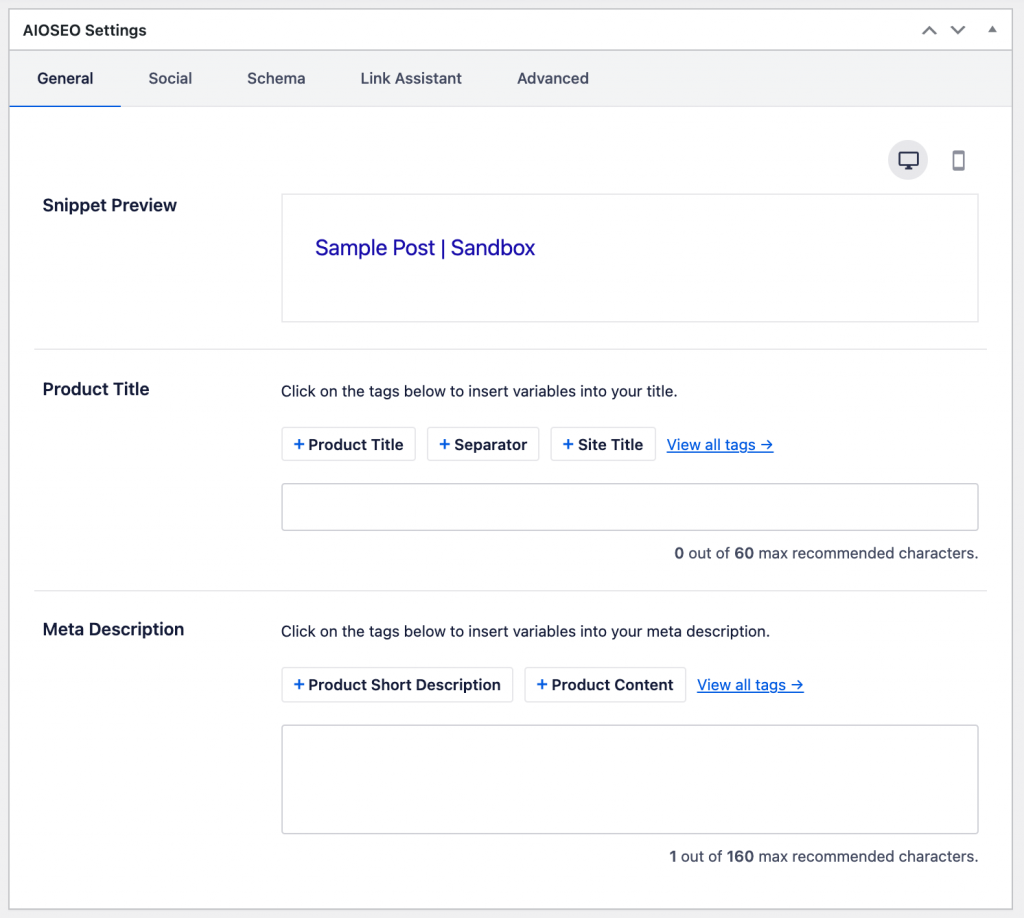Open the Link Assistant tab

pyautogui.click(x=411, y=78)
